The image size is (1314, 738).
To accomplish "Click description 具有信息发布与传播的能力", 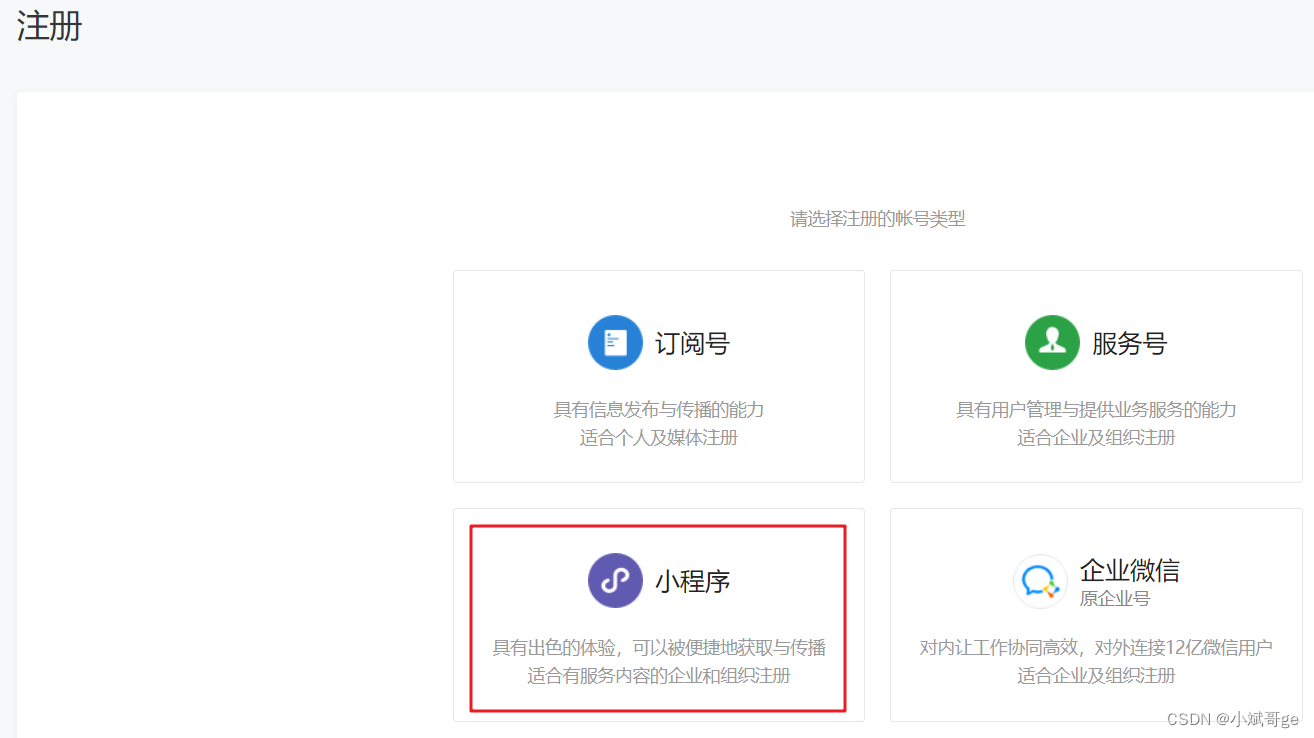I will (x=659, y=410).
